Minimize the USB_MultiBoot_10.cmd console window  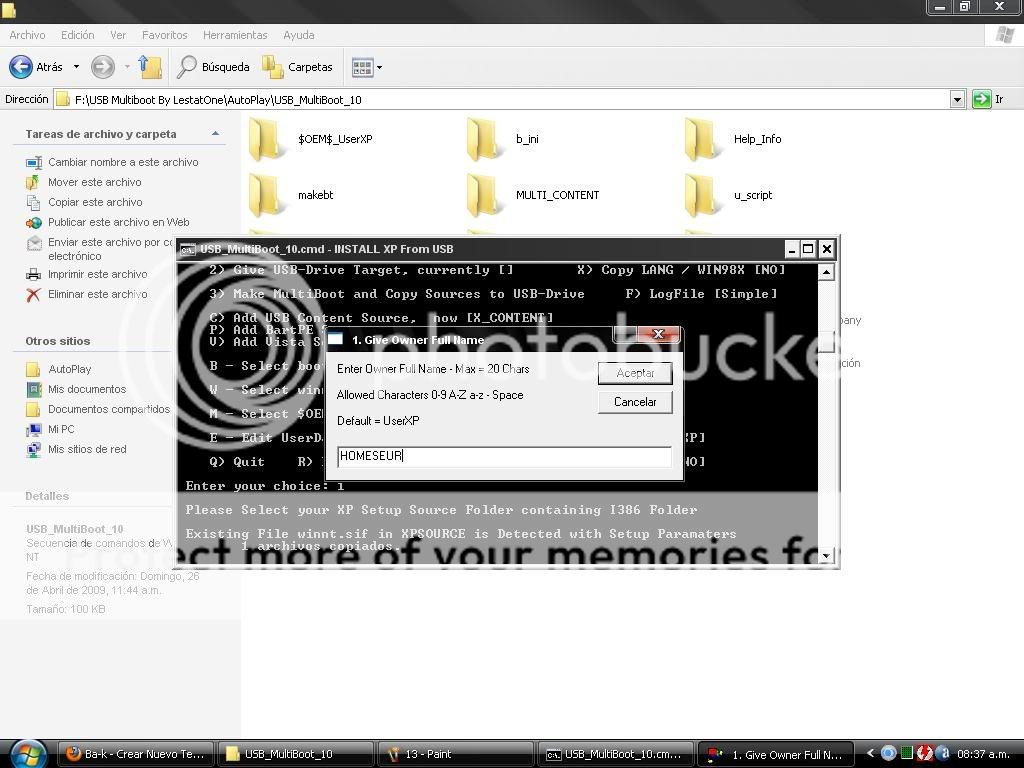pyautogui.click(x=792, y=249)
